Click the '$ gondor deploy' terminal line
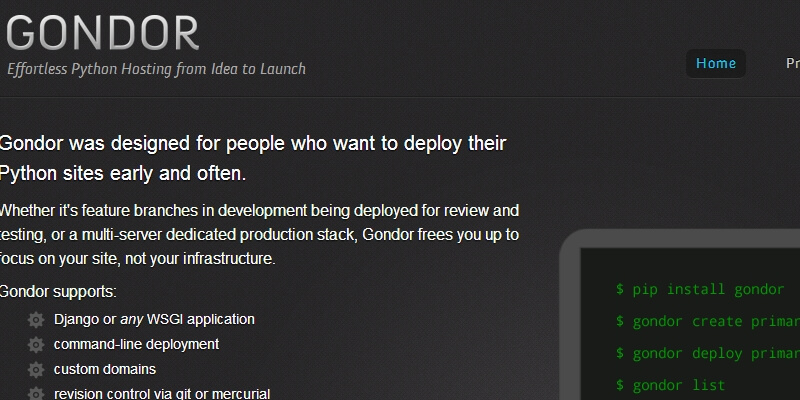Screen dimensions: 800x400 point(708,353)
